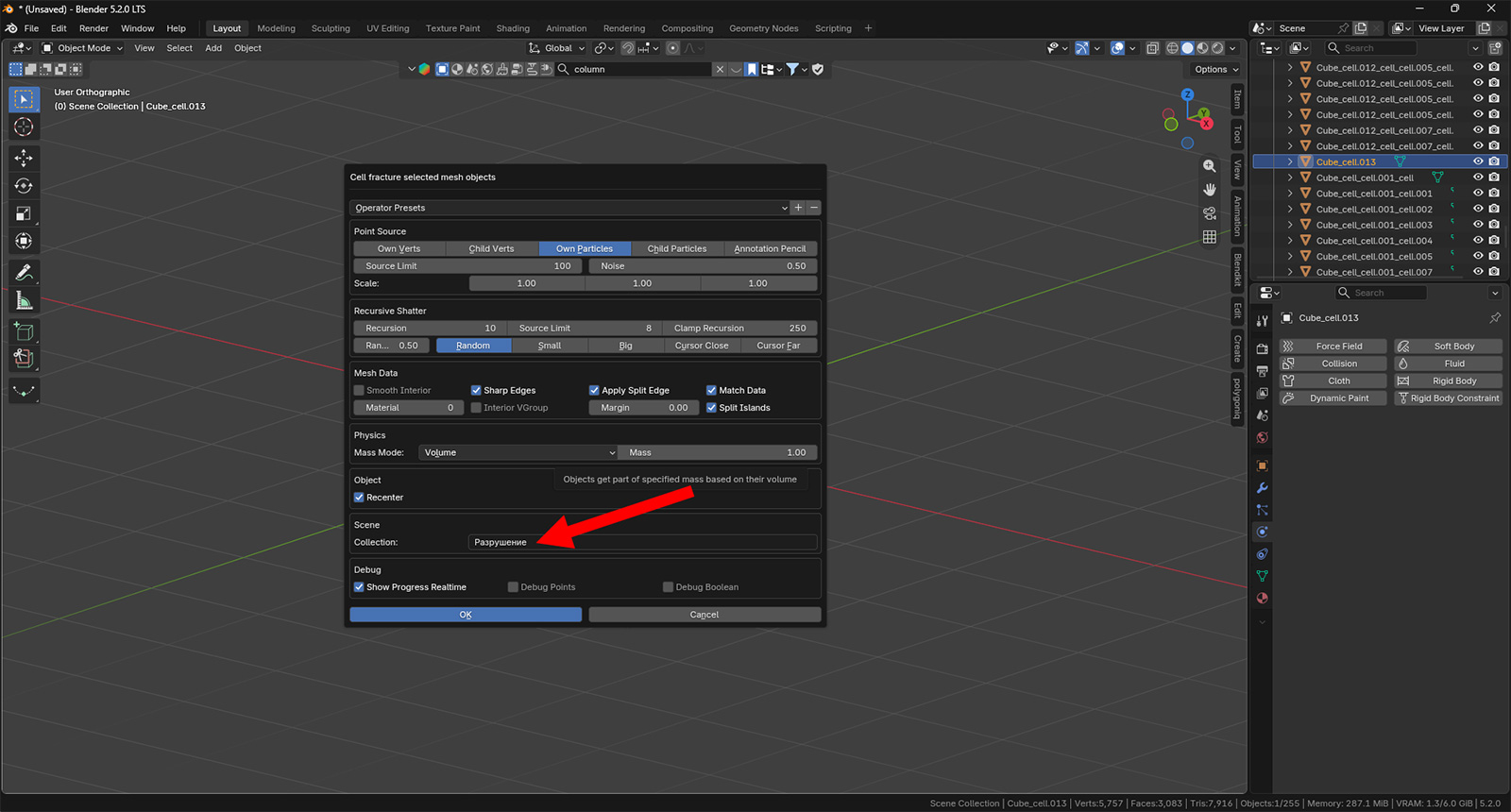
Task: Remove operator preset with minus button
Action: (814, 208)
